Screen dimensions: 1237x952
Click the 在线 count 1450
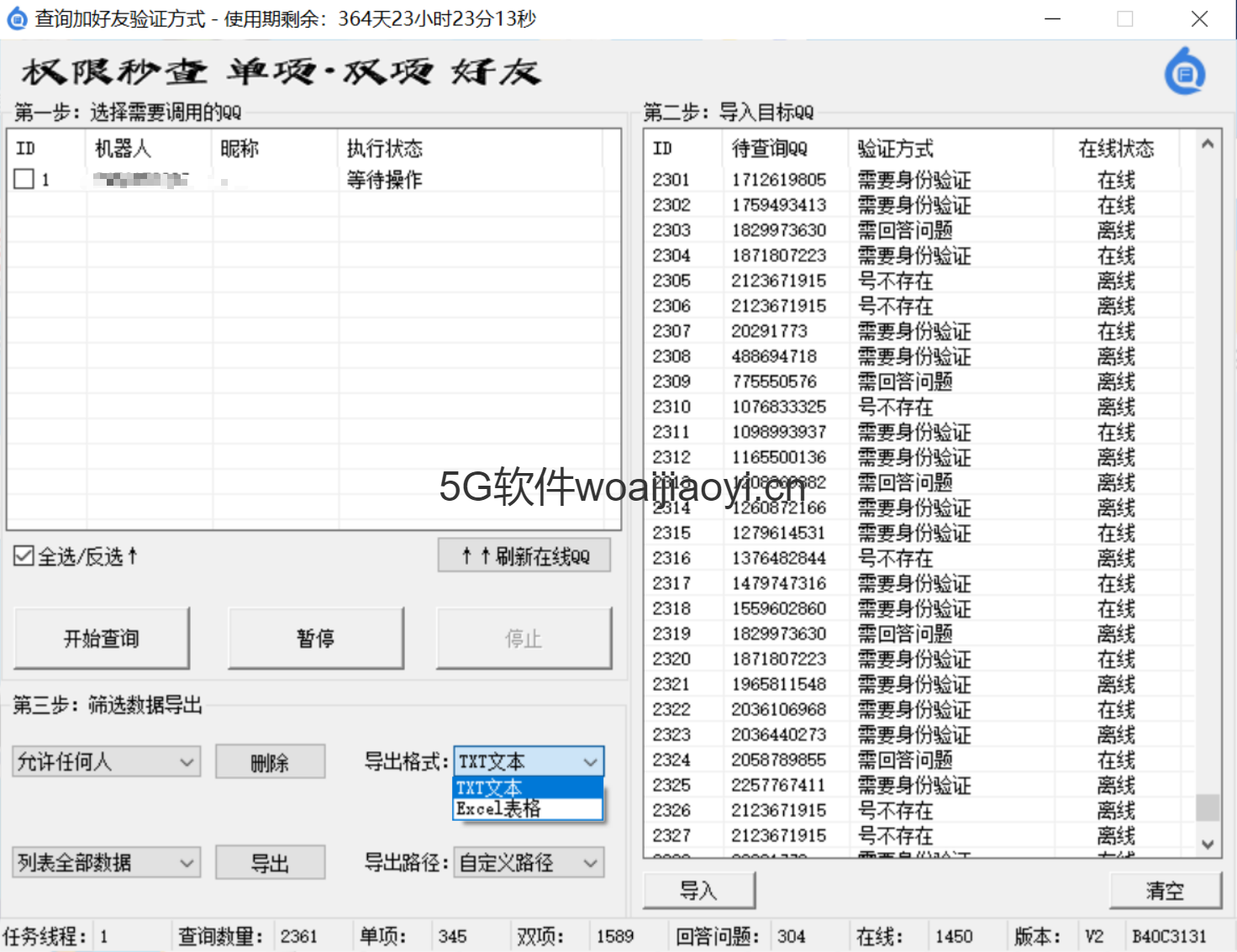954,936
